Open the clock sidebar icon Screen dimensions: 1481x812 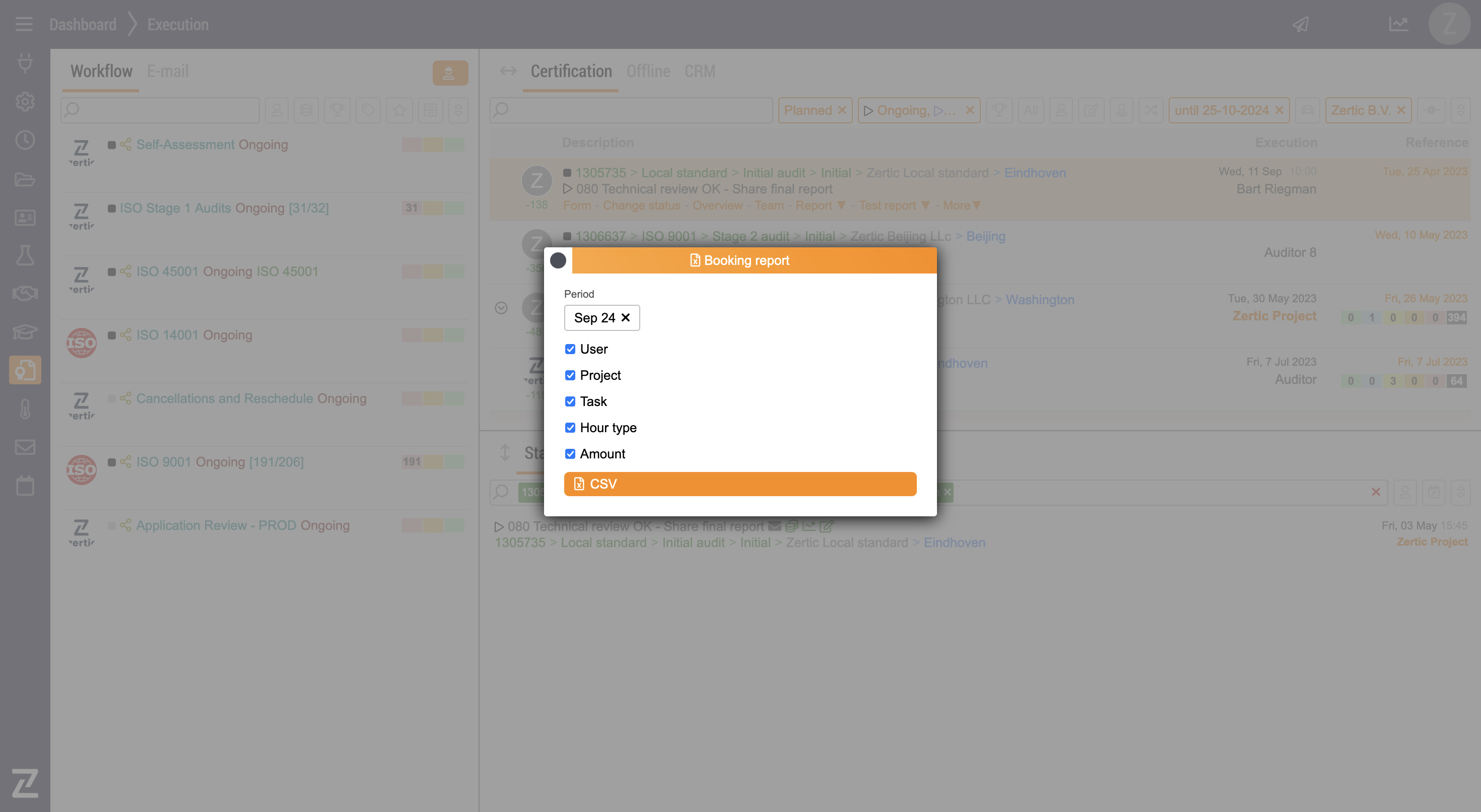(25, 140)
